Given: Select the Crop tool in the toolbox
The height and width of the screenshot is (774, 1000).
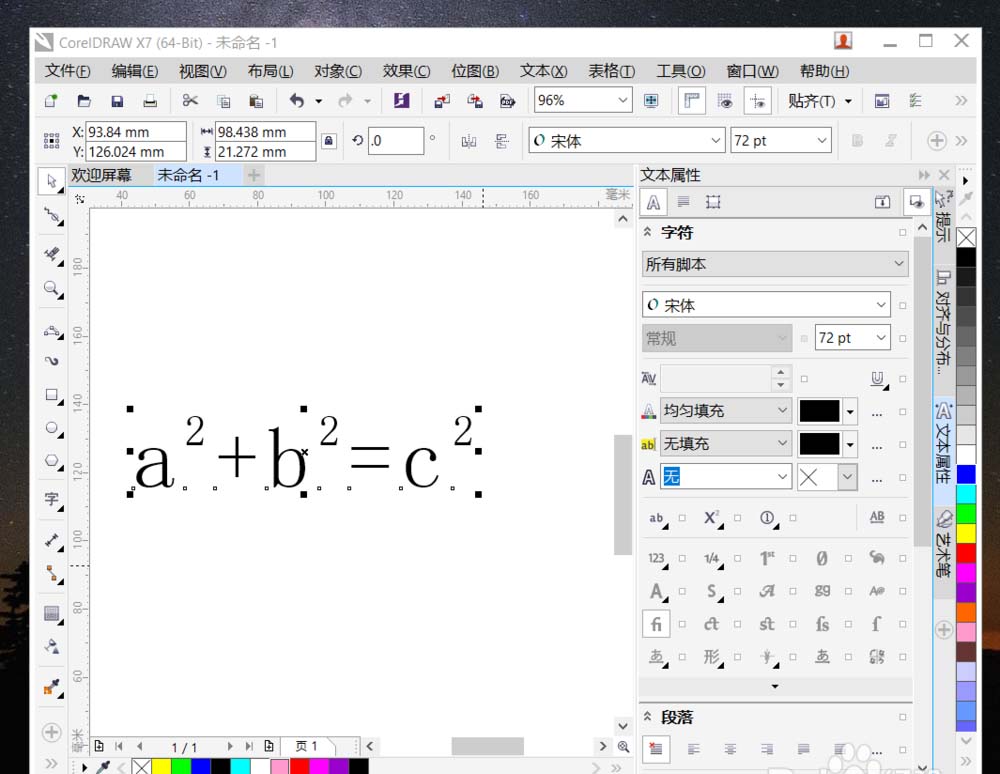Looking at the screenshot, I should pos(52,255).
